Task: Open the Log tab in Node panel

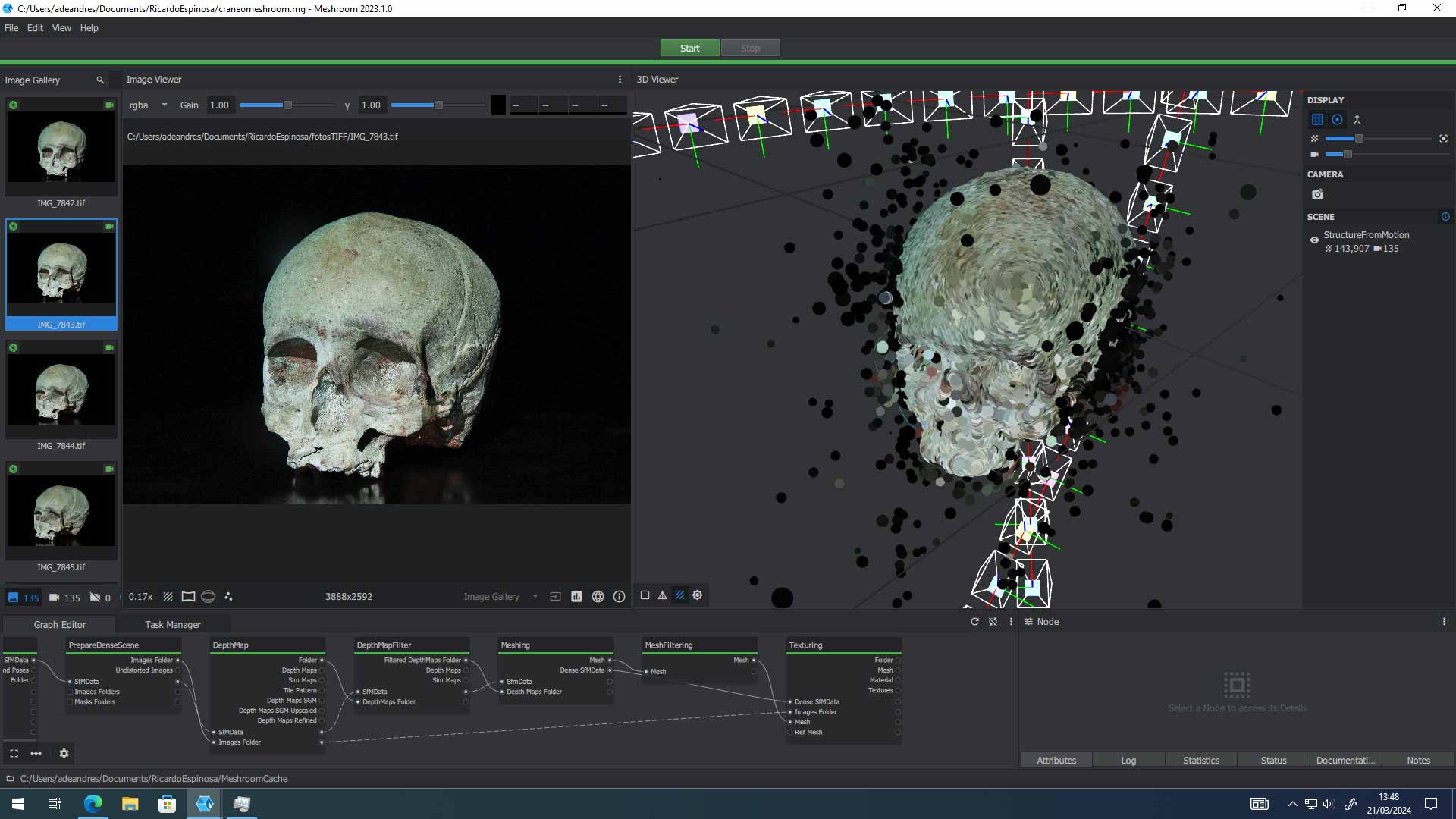Action: coord(1128,761)
